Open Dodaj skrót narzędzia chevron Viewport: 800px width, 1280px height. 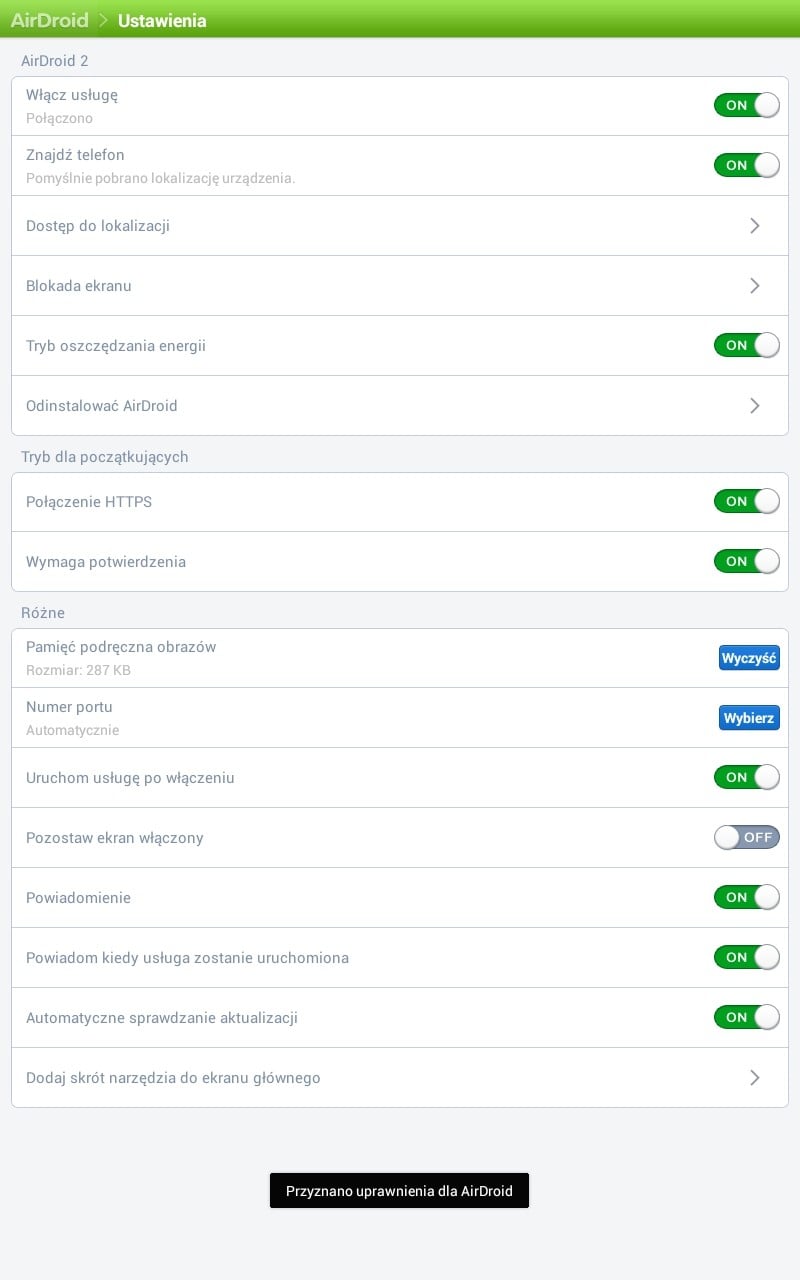pos(755,1078)
